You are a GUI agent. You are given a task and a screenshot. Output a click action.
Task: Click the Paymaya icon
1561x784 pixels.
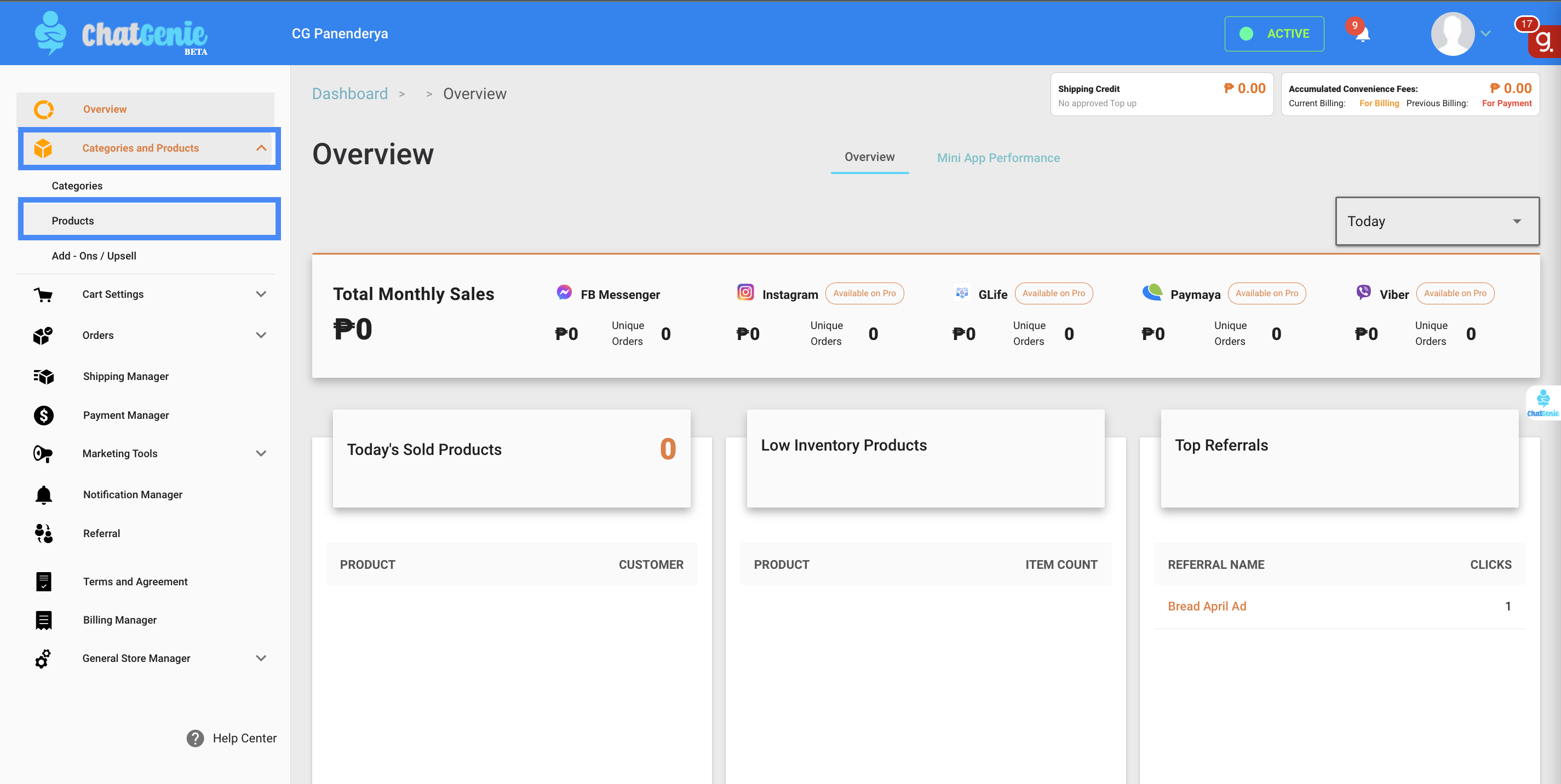[1152, 292]
